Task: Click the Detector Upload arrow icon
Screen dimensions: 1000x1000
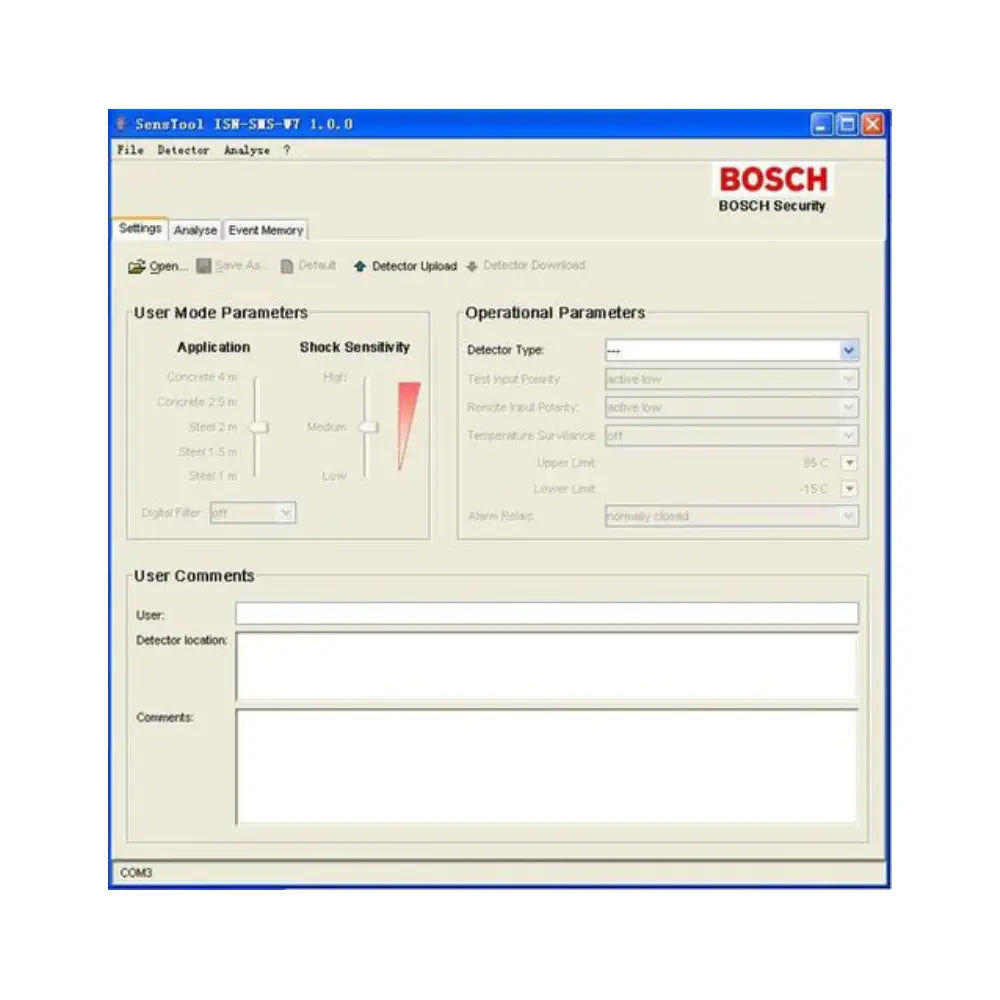Action: pos(360,266)
